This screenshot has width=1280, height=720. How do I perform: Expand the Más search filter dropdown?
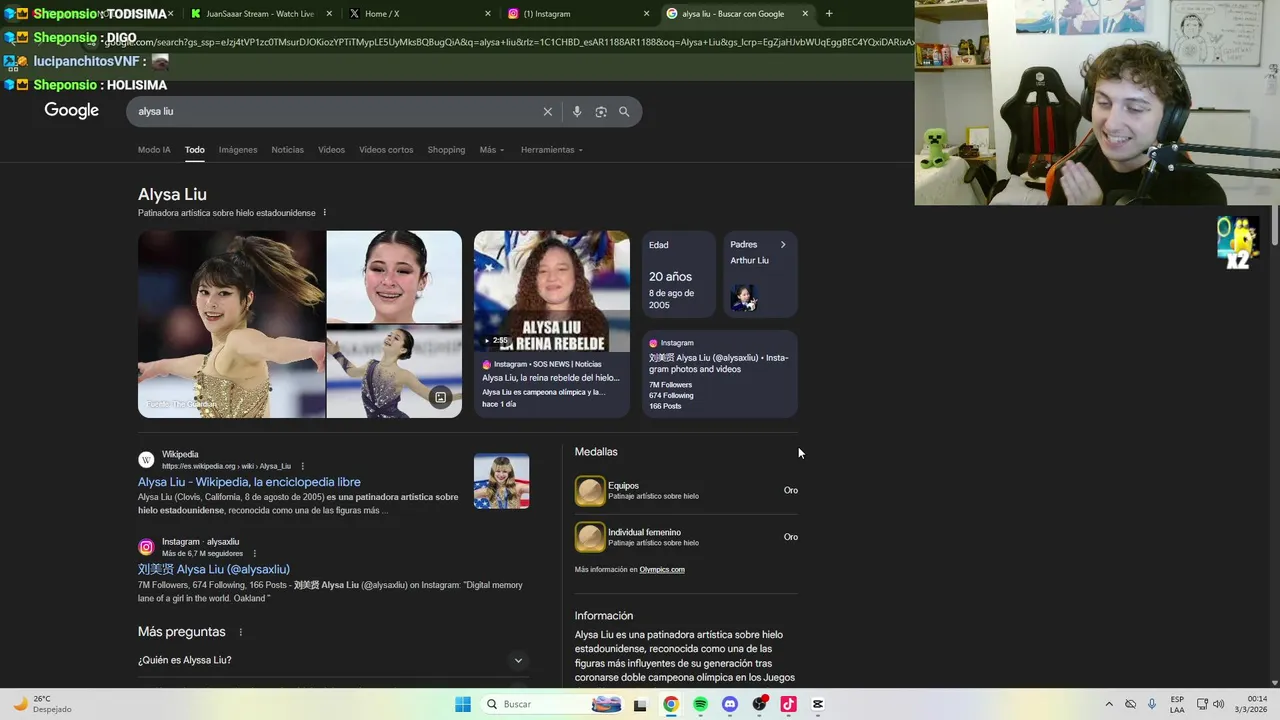pos(491,150)
